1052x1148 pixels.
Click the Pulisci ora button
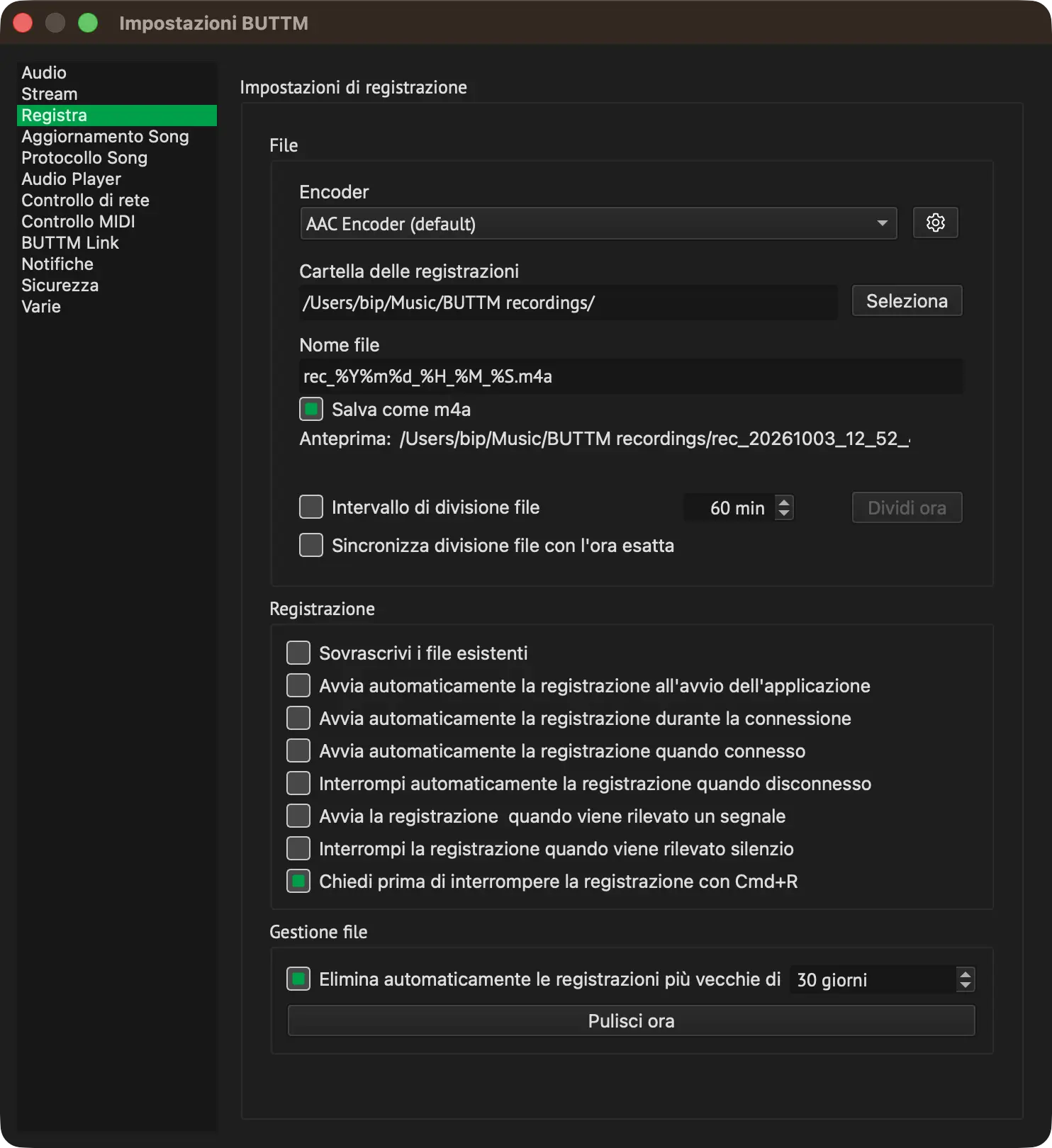pyautogui.click(x=631, y=1021)
